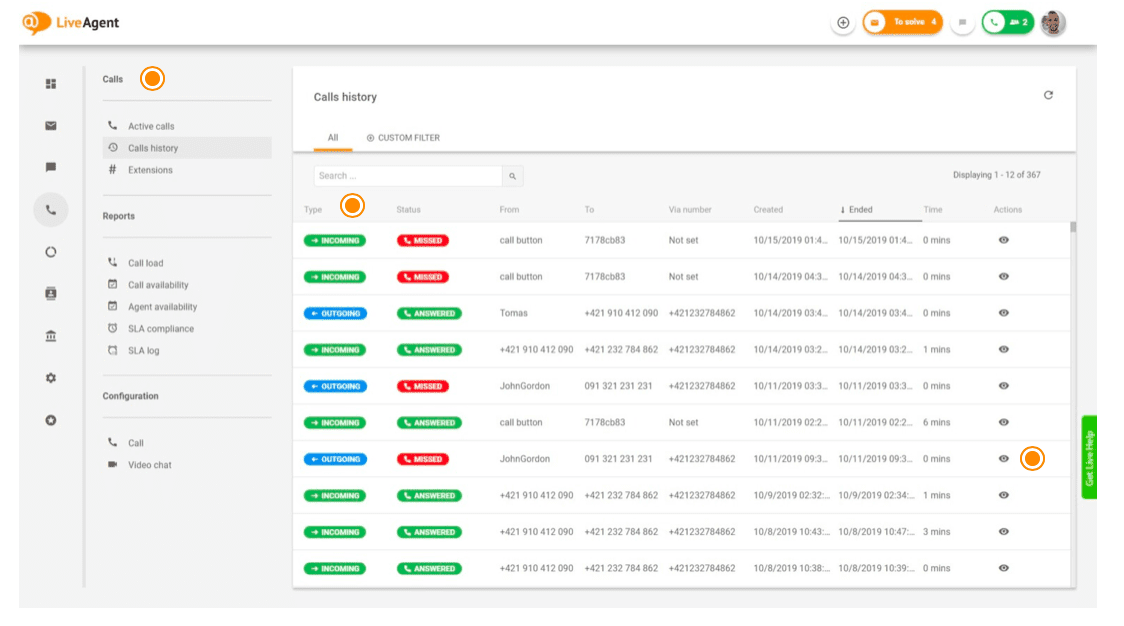1124x626 pixels.
Task: Open the knowledge base bank icon in sidebar
Action: (51, 336)
